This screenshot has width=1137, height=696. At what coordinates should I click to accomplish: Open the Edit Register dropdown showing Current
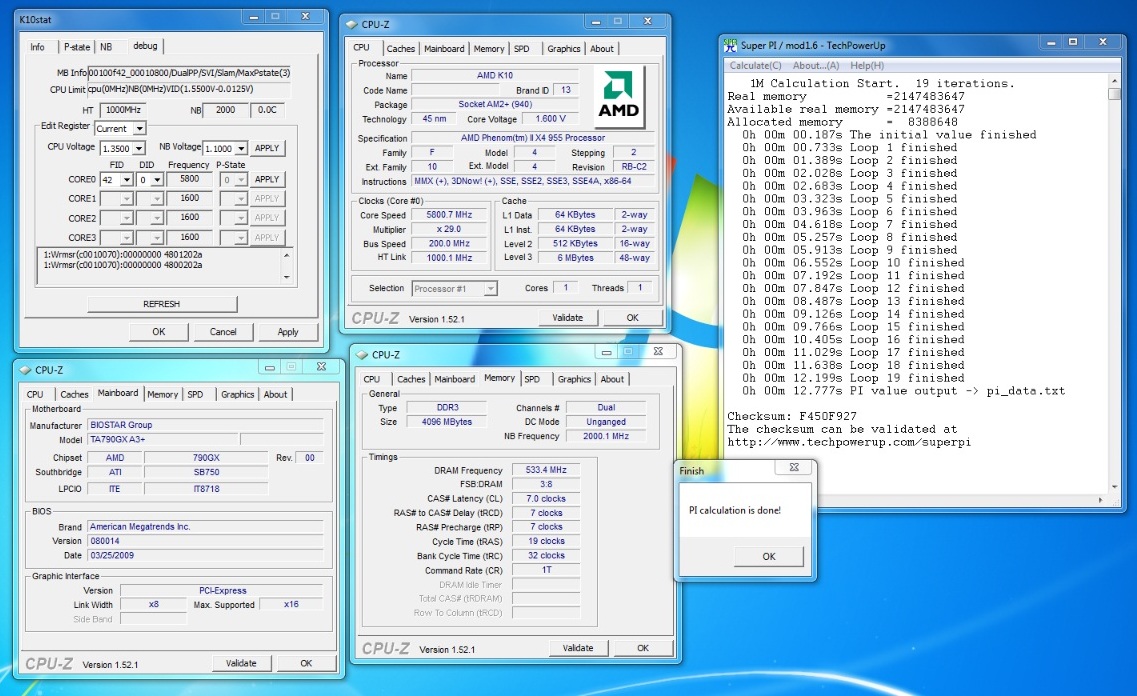click(x=139, y=128)
